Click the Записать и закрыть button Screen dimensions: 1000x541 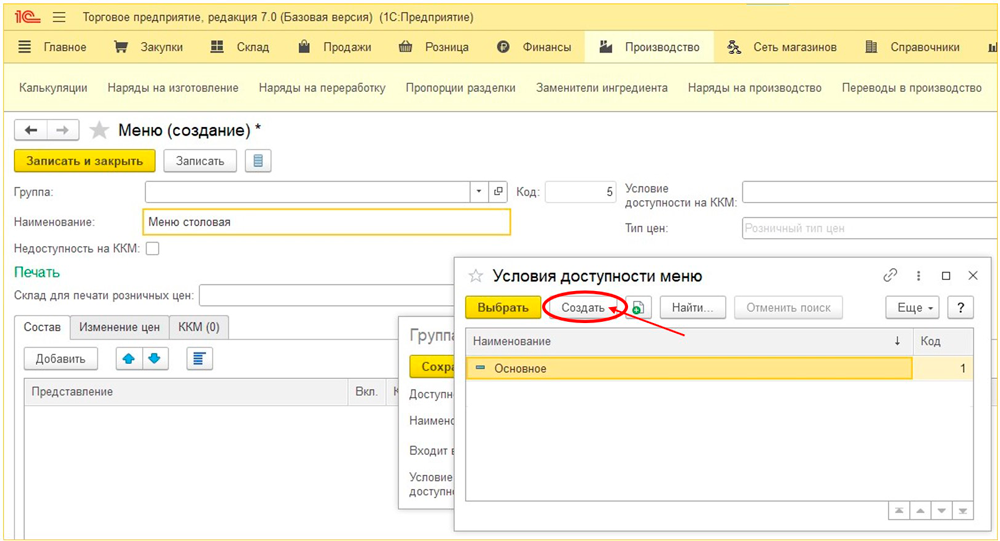pos(85,161)
